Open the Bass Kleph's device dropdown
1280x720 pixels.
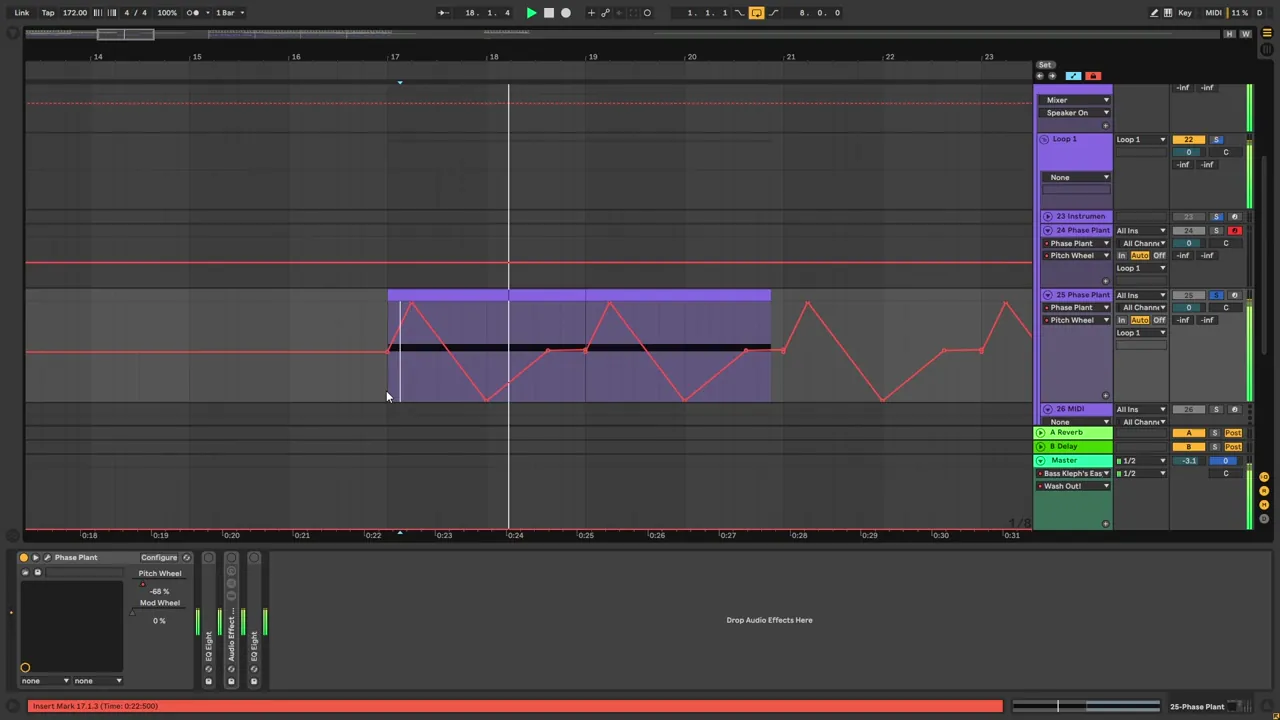1075,474
